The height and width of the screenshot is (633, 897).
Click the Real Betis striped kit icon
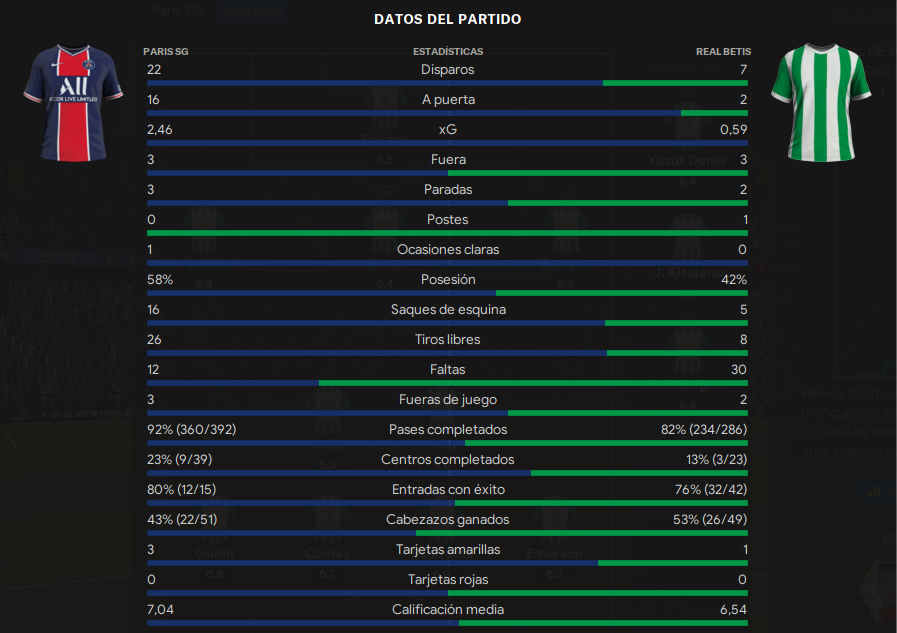pos(821,103)
